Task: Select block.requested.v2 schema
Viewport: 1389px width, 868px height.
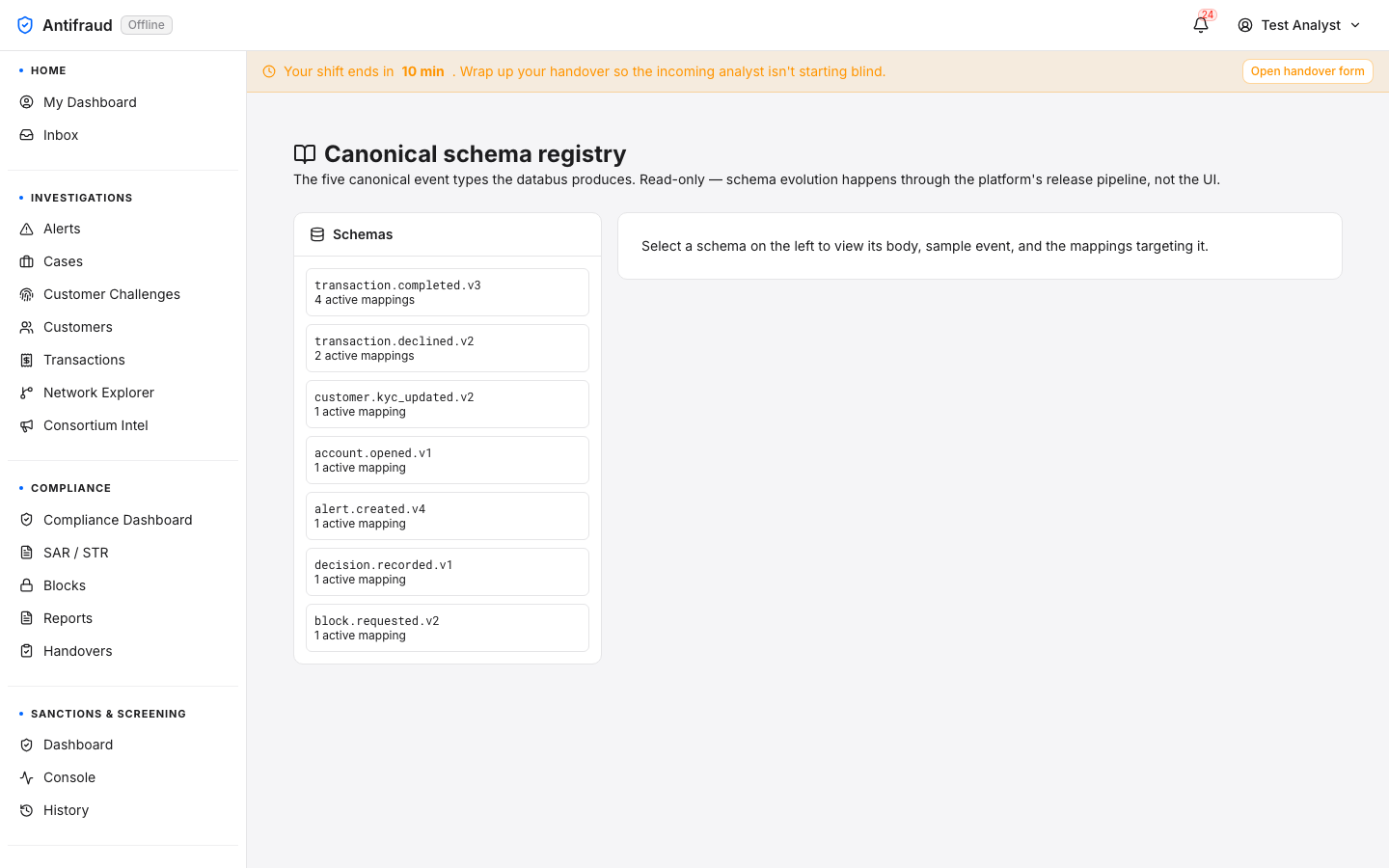Action: tap(448, 628)
